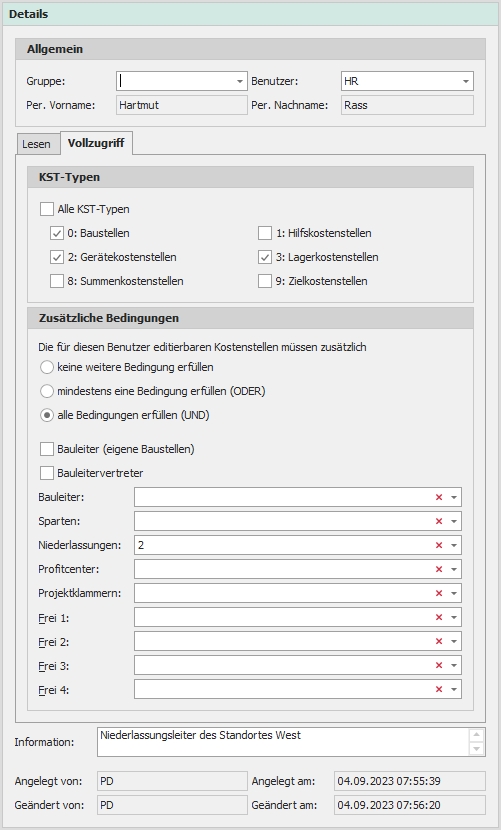Click the KST-Typen section header
501x830 pixels.
point(250,177)
